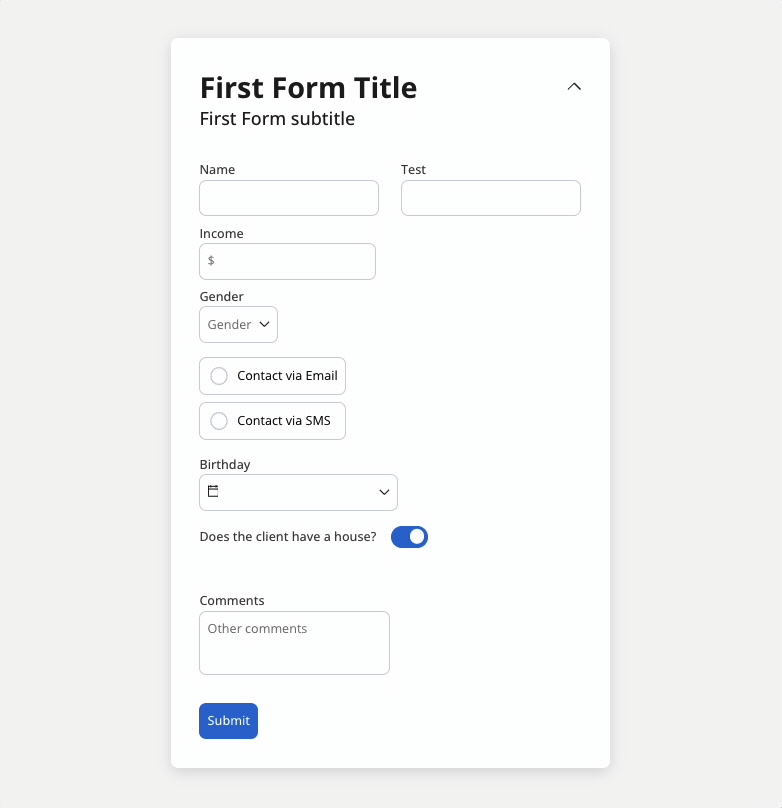Click the Contact via Email label text
Image resolution: width=782 pixels, height=808 pixels.
(287, 376)
